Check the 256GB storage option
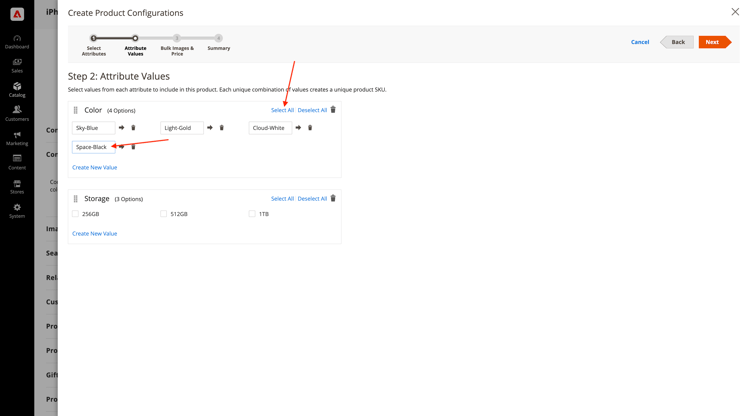The width and height of the screenshot is (750, 416). pyautogui.click(x=76, y=214)
